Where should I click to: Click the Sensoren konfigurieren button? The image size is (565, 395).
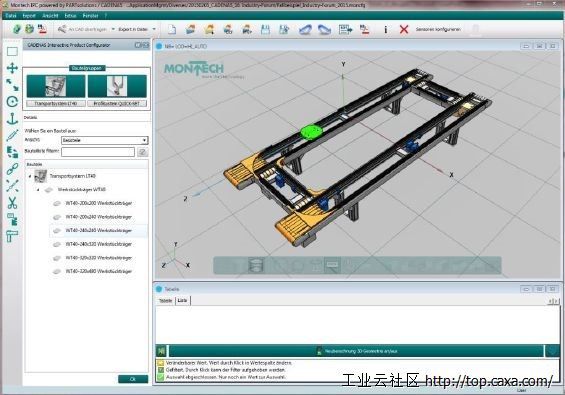point(438,29)
